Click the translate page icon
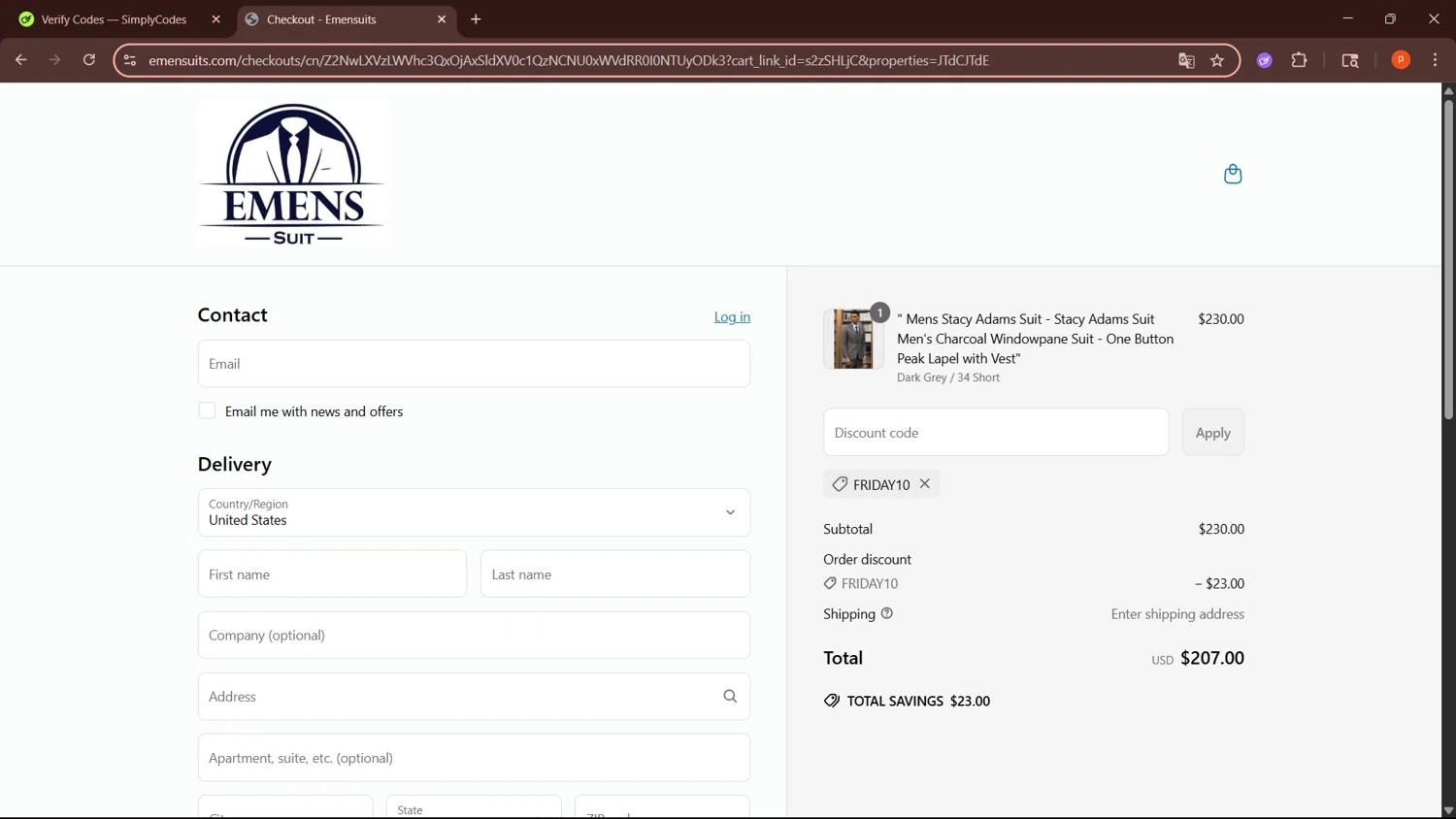The image size is (1456, 819). 1186,60
